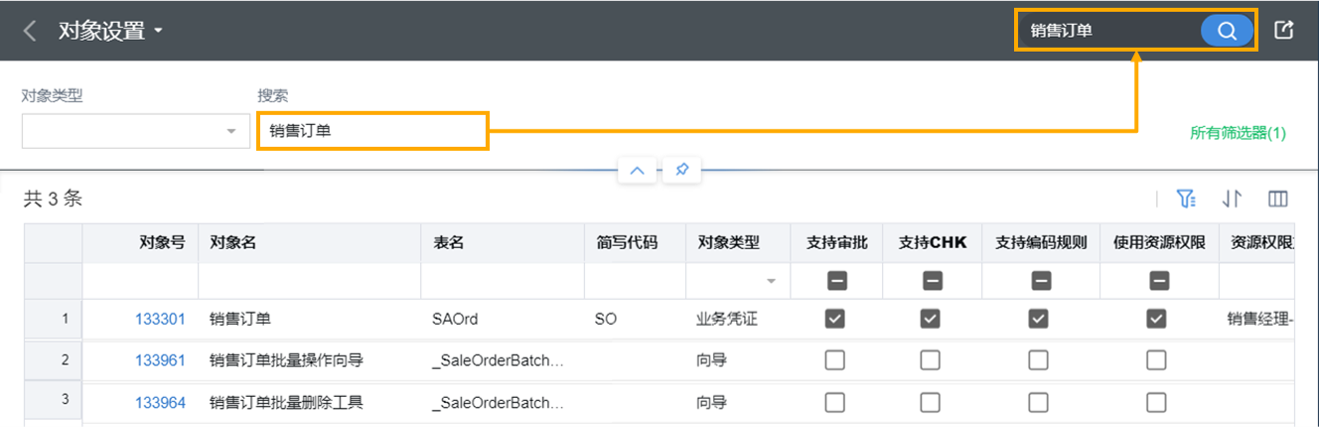Open object number link 133964
Screen dimensions: 1319x427
(x=160, y=403)
